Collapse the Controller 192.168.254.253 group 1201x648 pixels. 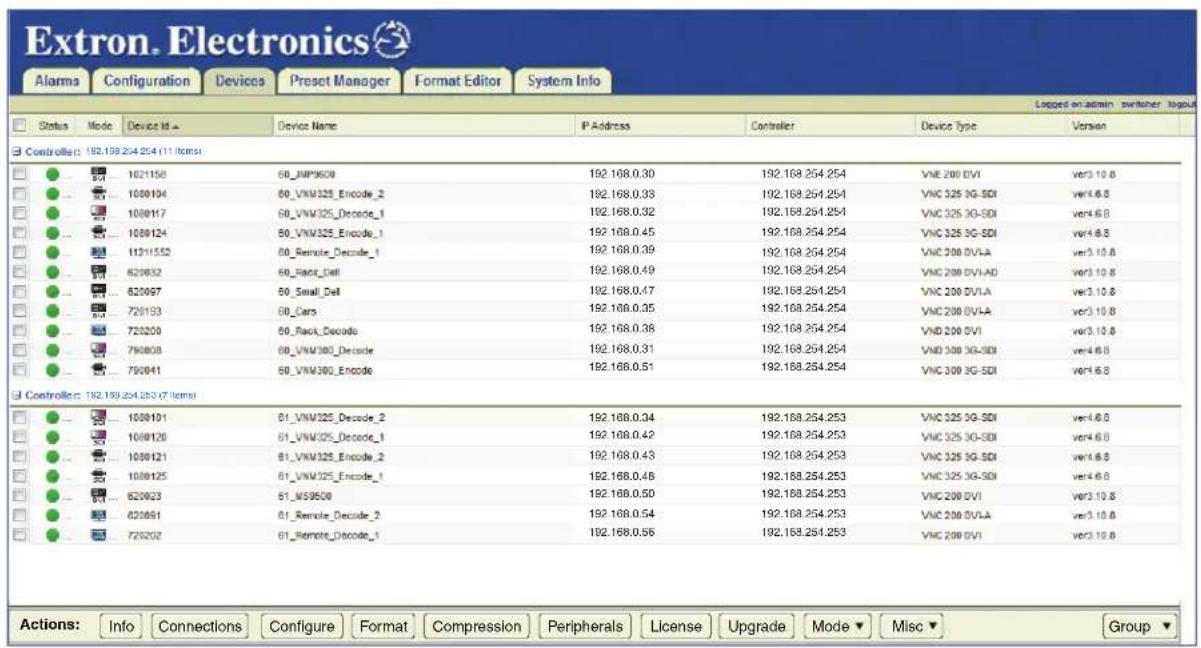tap(16, 394)
